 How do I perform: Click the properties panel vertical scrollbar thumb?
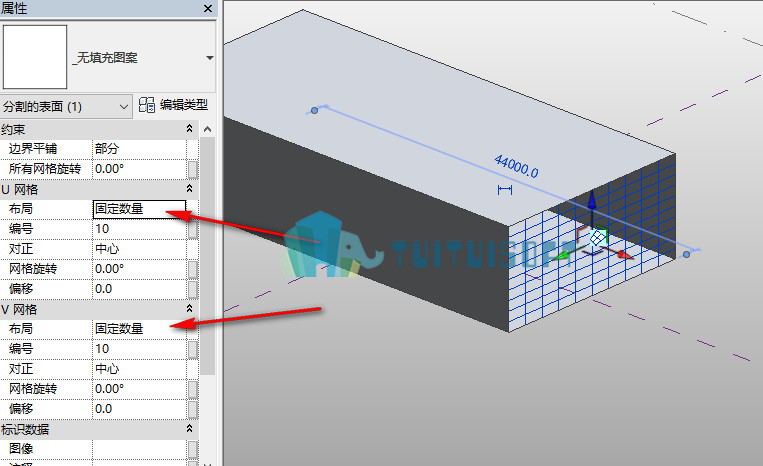coord(207,255)
